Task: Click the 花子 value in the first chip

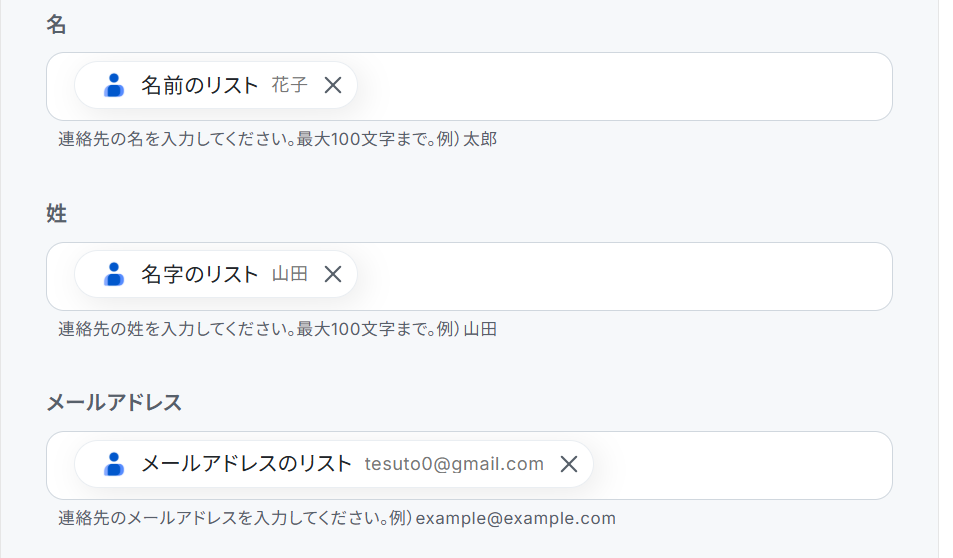Action: click(x=289, y=85)
